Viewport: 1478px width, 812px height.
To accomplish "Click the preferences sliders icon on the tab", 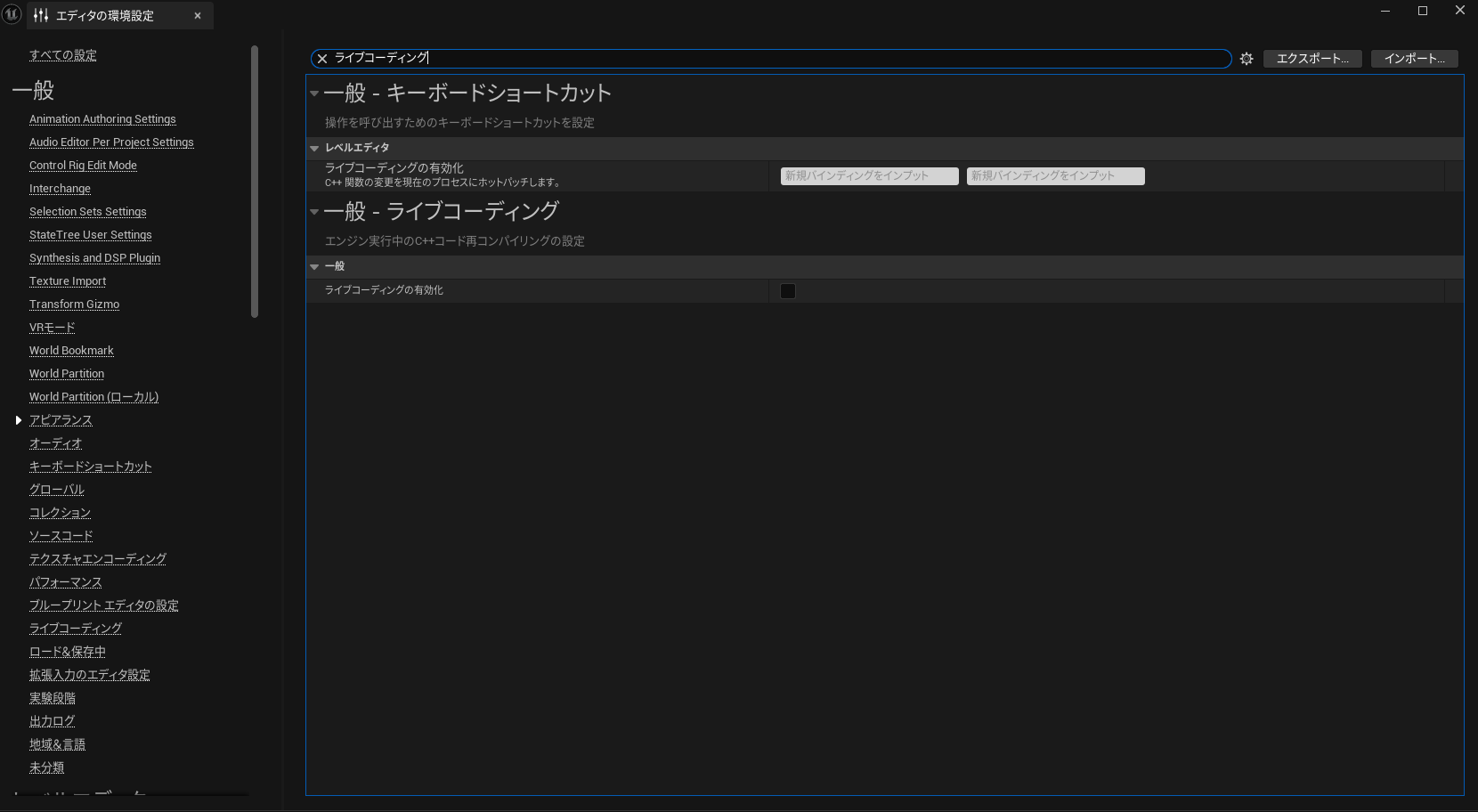I will coord(39,15).
